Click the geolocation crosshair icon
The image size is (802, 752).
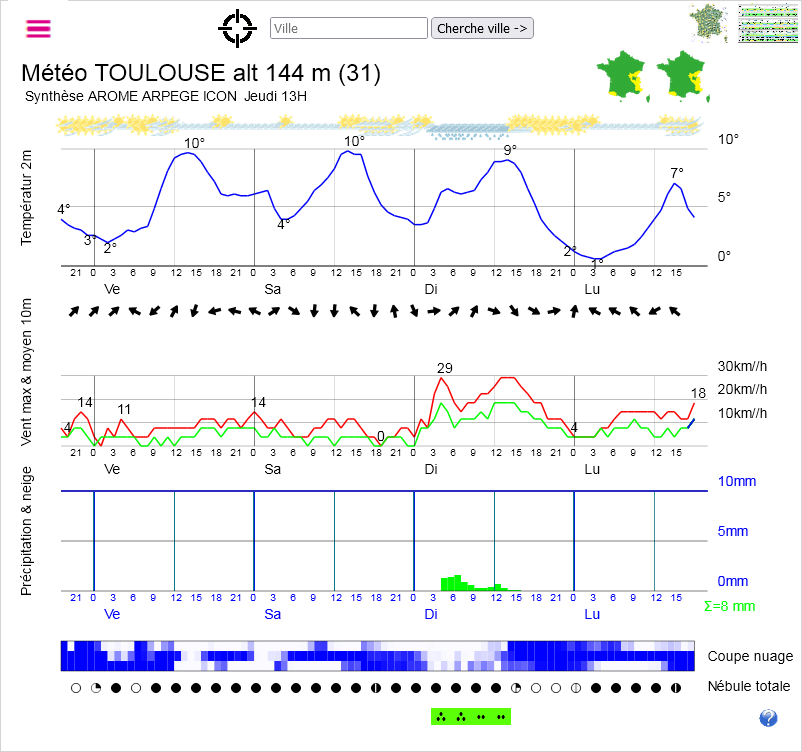click(237, 29)
